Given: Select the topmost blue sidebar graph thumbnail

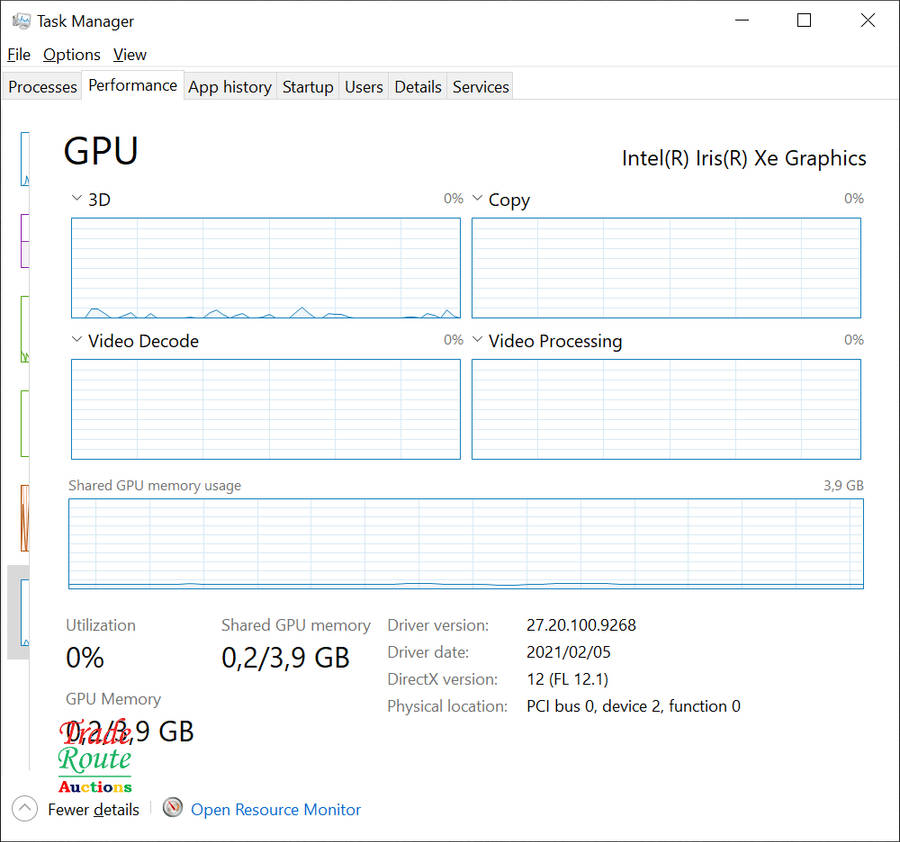Looking at the screenshot, I should point(25,158).
